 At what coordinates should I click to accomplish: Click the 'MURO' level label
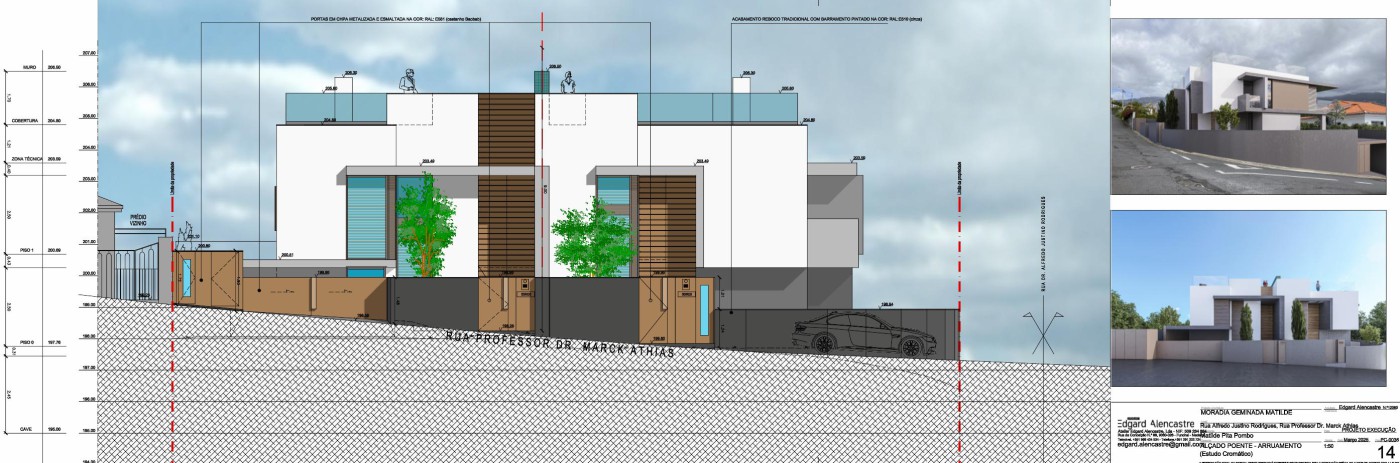(30, 67)
